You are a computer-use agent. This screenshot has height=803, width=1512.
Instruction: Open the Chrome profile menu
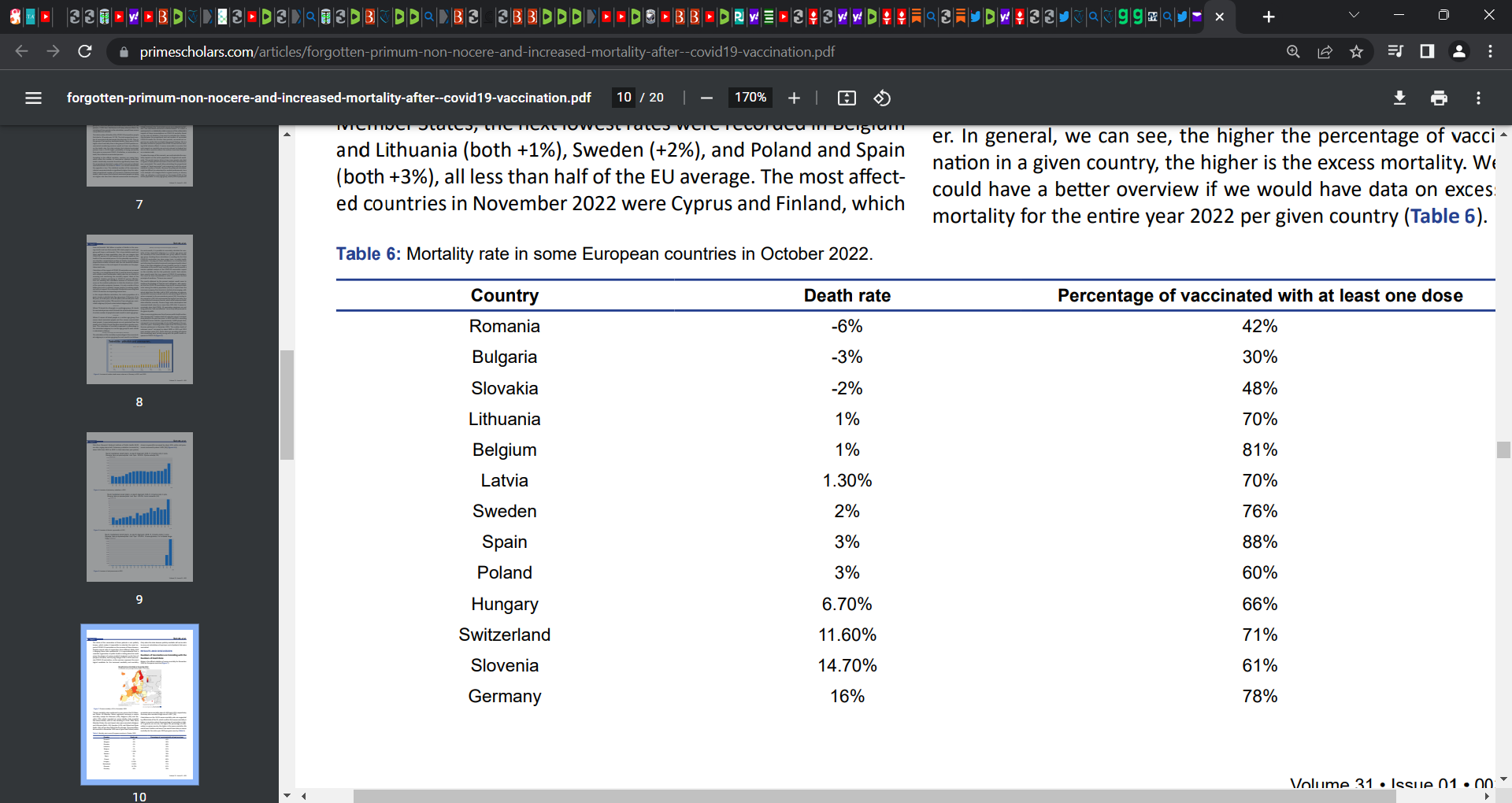(1458, 51)
